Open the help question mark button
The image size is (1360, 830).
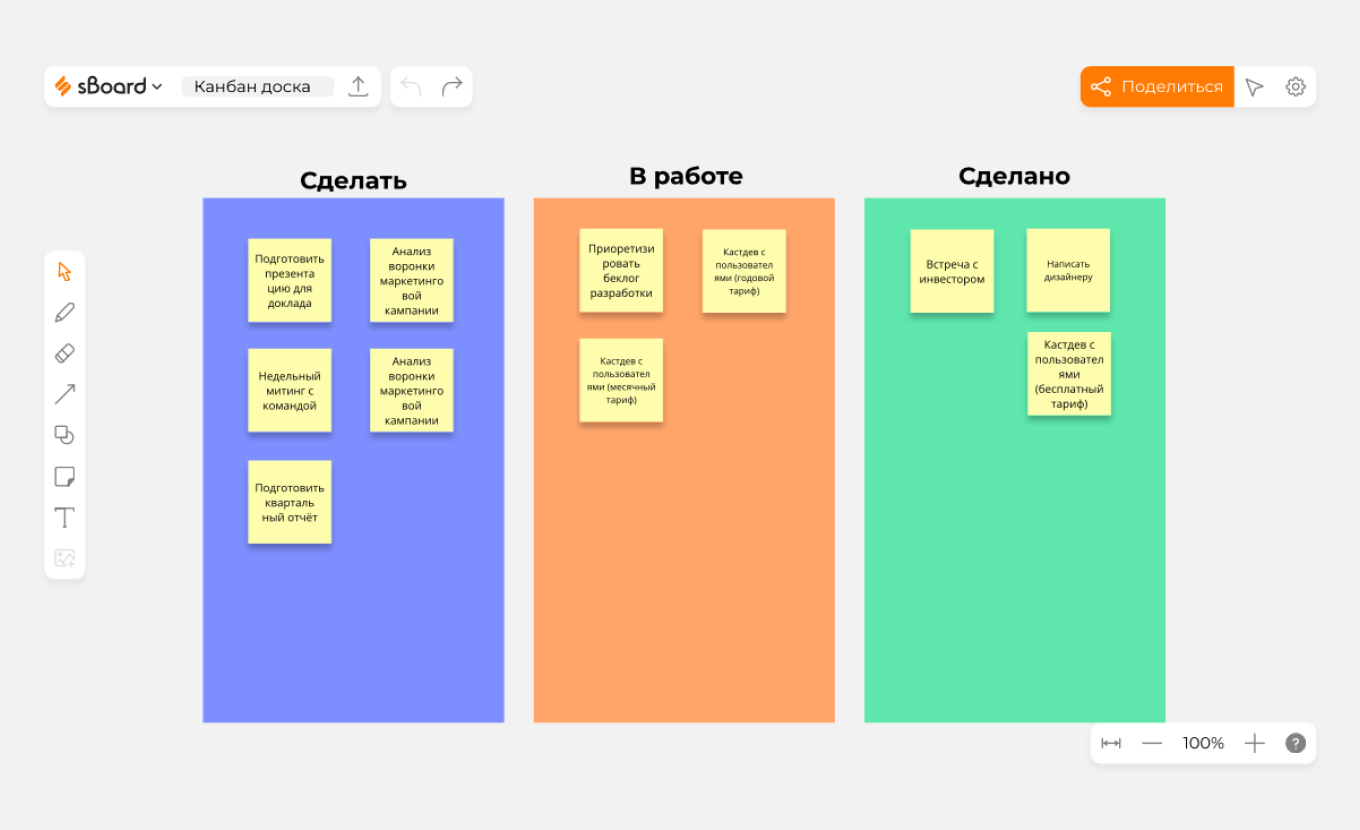pyautogui.click(x=1295, y=743)
